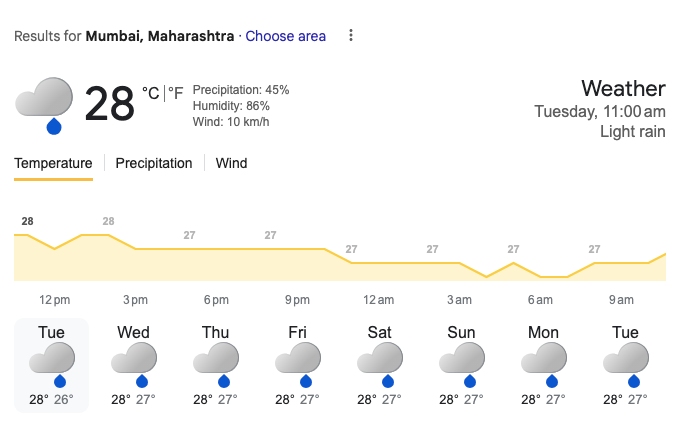This screenshot has width=685, height=429.
Task: Switch to the Wind tab
Action: tap(231, 163)
